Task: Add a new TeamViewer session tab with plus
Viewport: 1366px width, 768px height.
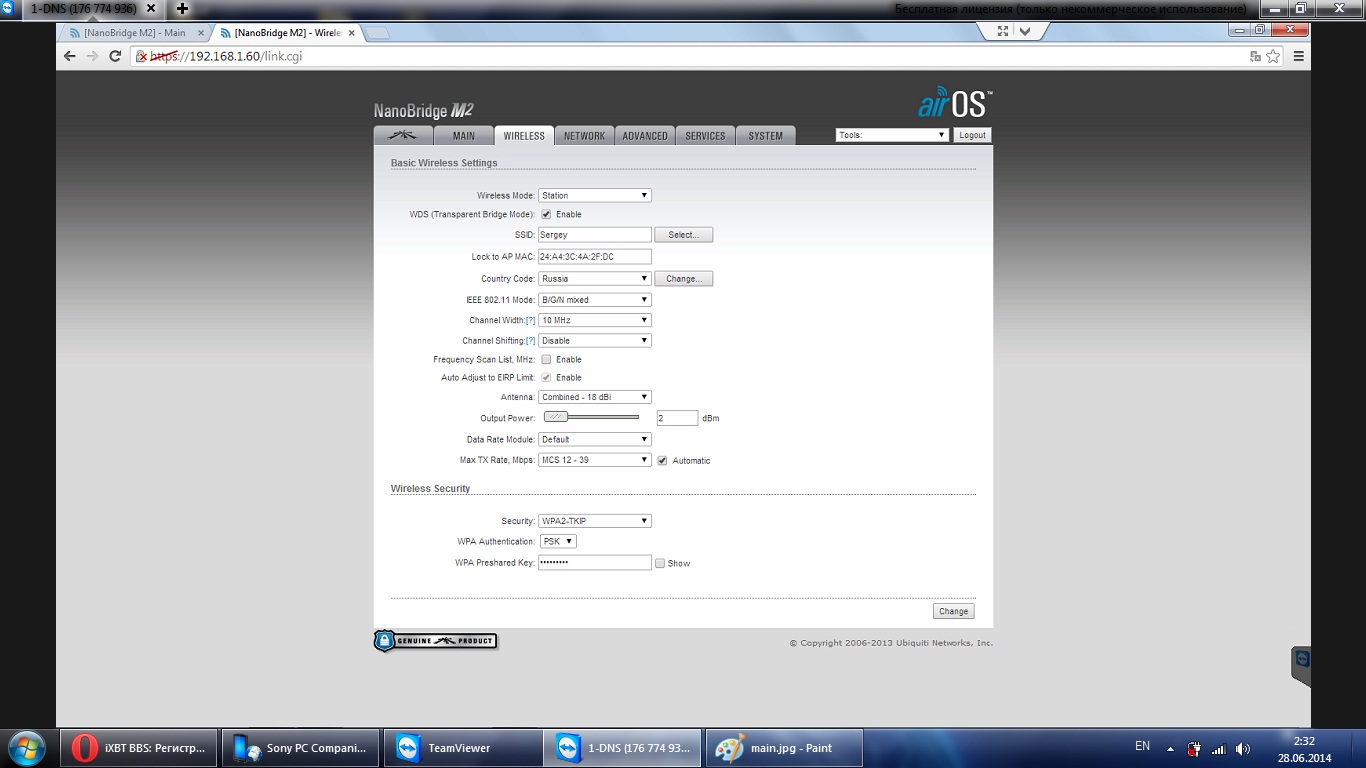Action: coord(182,8)
